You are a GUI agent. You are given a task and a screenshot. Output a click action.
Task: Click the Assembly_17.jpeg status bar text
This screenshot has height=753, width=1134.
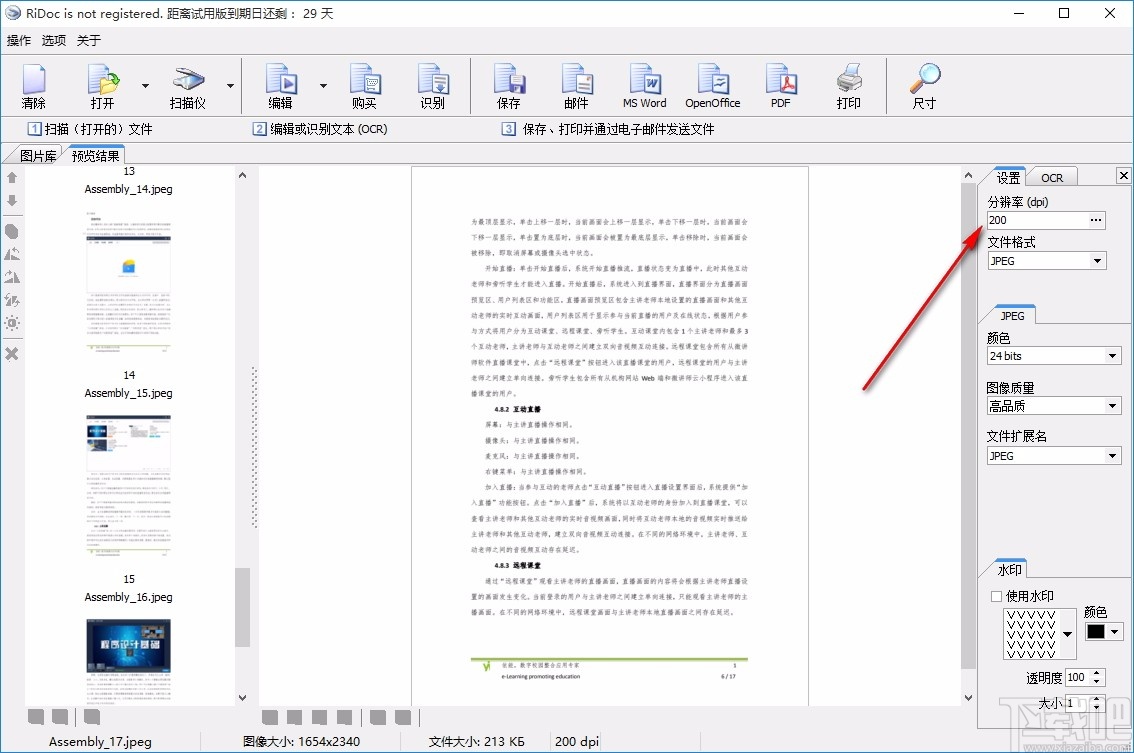tap(100, 741)
